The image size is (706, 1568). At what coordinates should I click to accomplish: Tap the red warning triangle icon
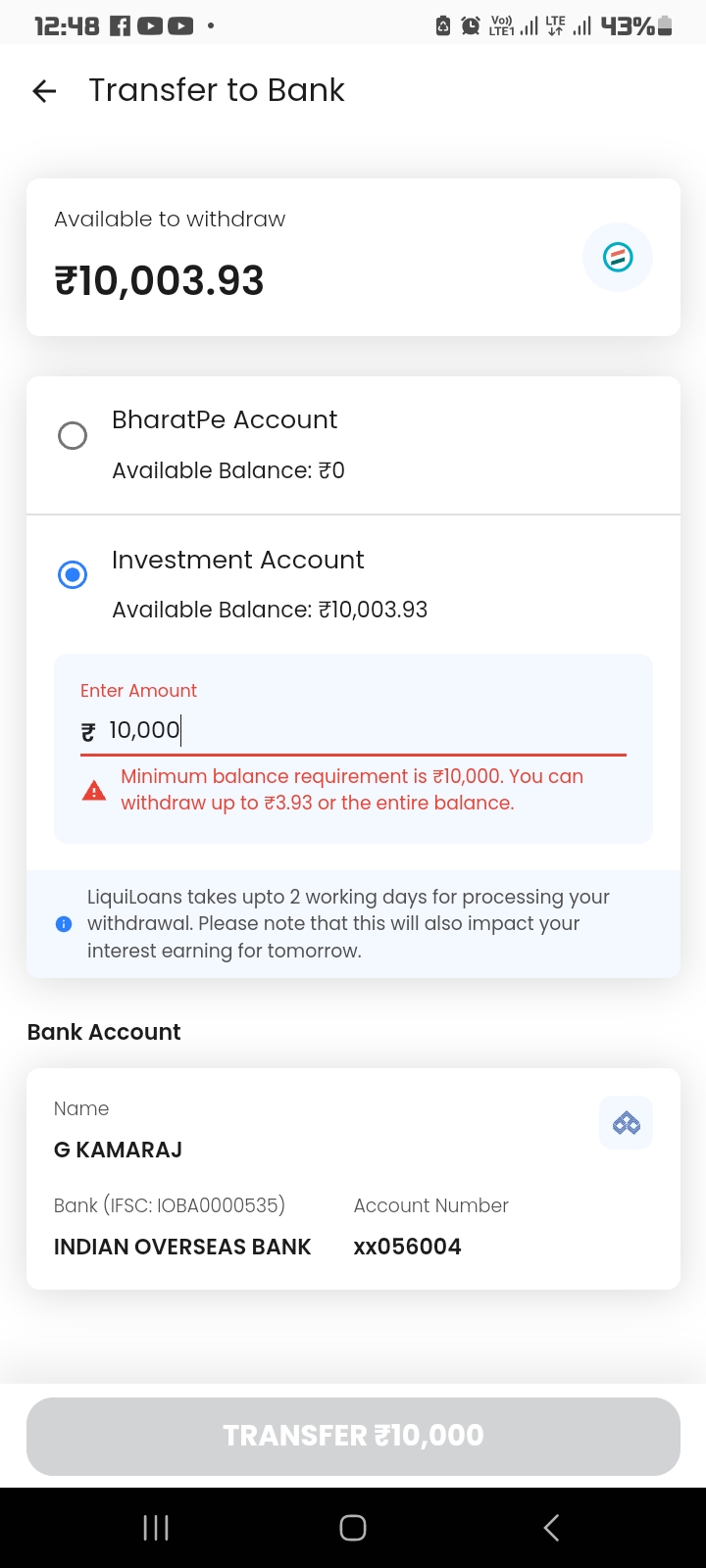tap(94, 790)
